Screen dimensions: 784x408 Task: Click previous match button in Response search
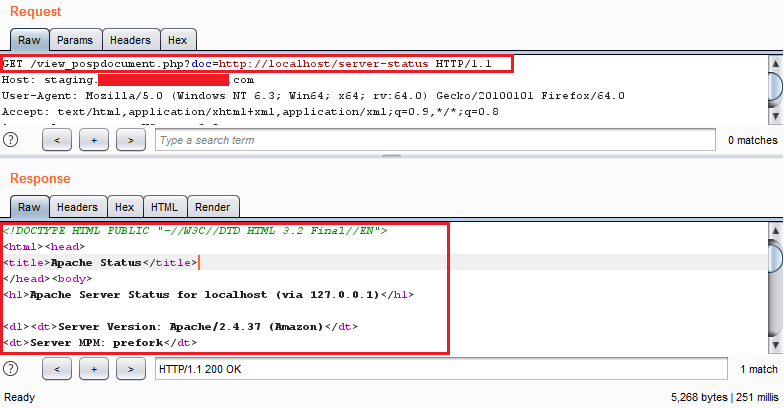point(57,369)
